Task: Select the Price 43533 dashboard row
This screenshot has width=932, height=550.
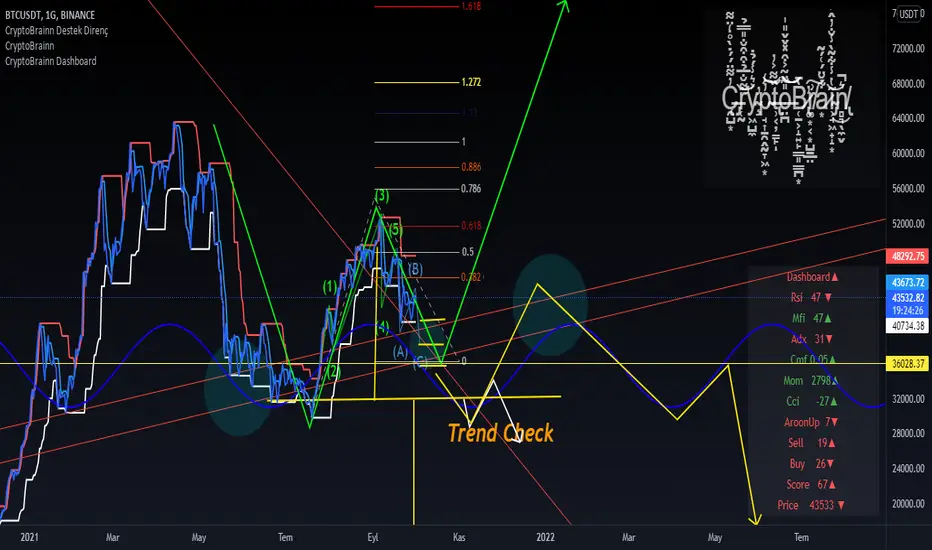Action: (811, 505)
